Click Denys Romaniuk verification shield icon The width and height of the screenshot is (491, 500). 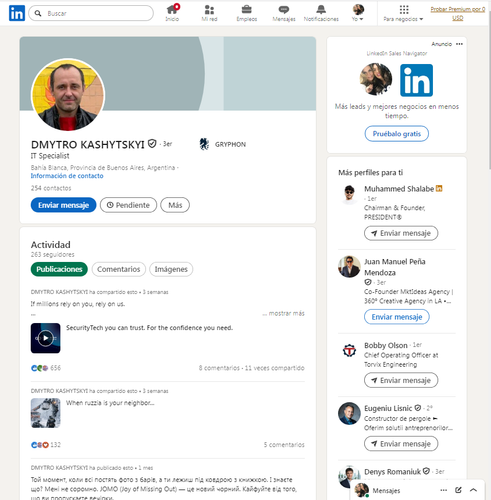426,471
